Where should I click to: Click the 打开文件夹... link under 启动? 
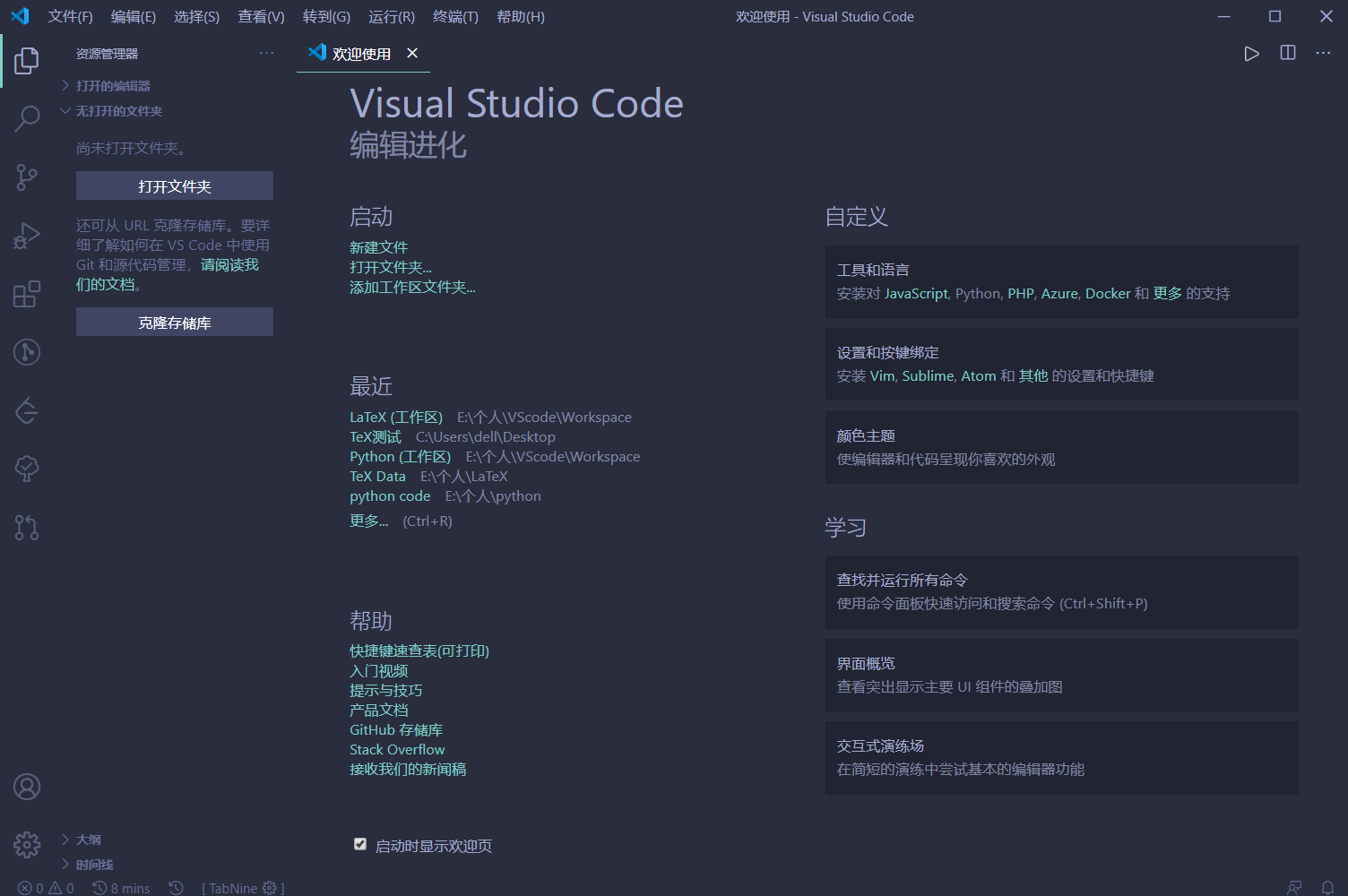coord(391,267)
